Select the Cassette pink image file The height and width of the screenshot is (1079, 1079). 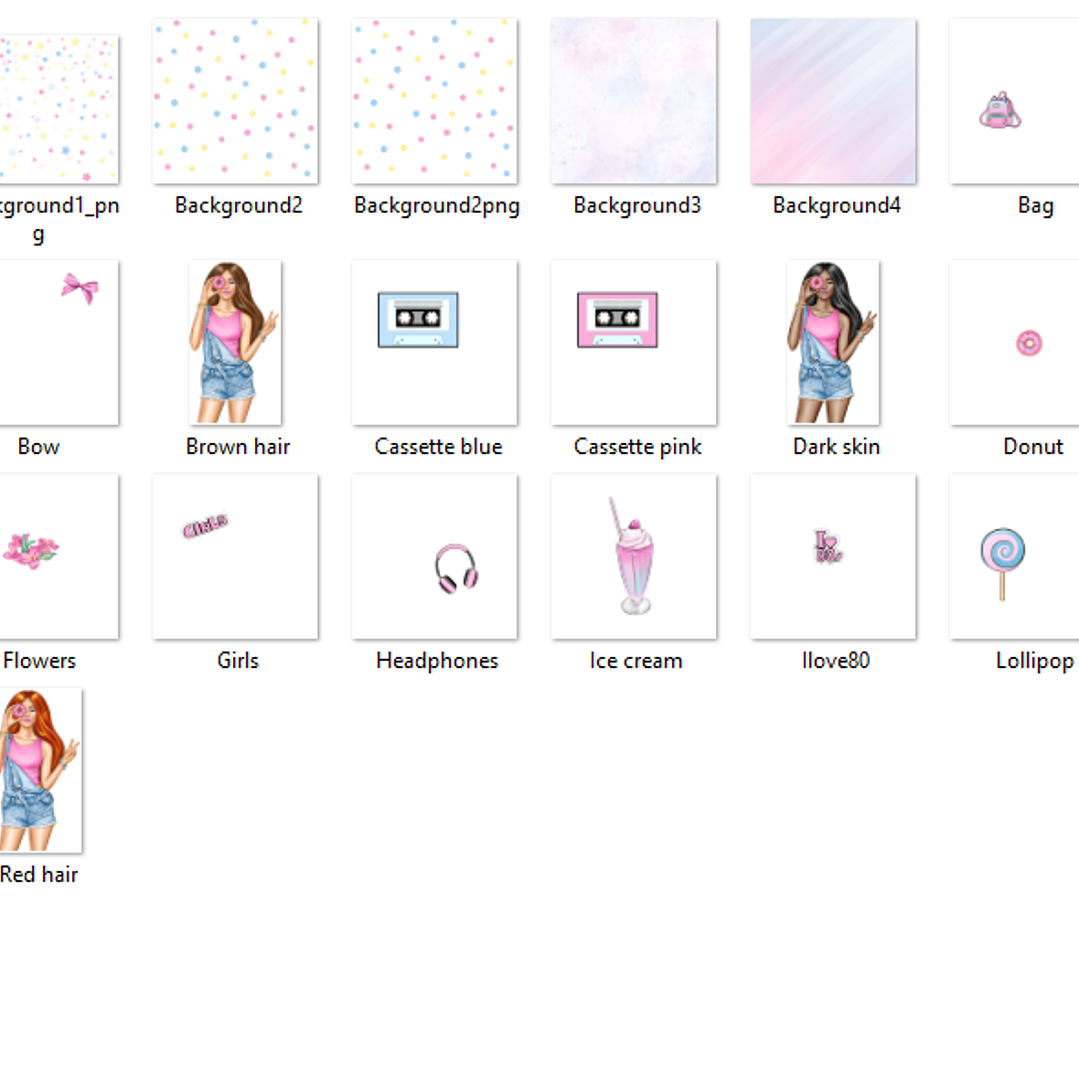633,342
